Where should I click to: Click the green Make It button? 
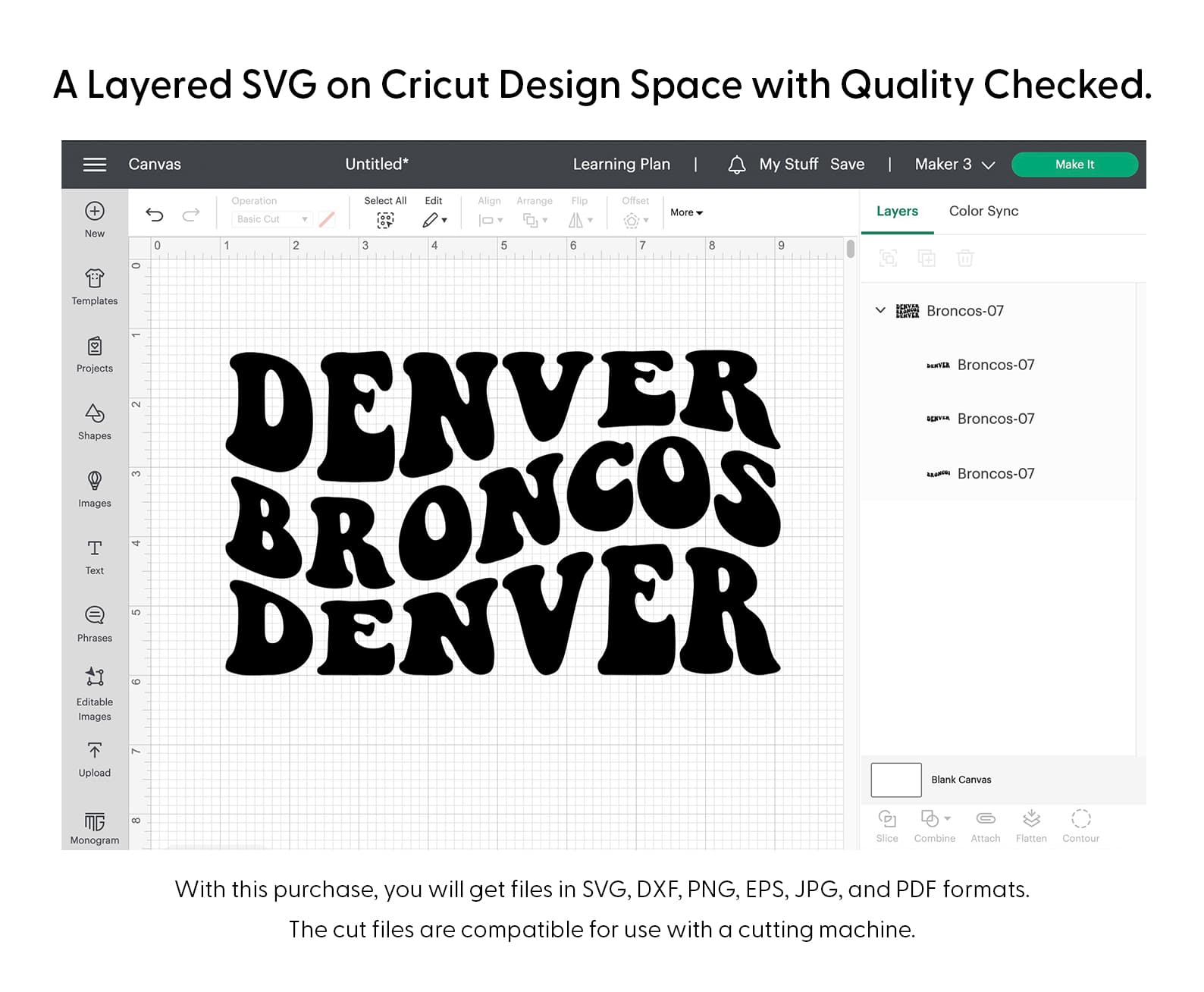(1074, 165)
